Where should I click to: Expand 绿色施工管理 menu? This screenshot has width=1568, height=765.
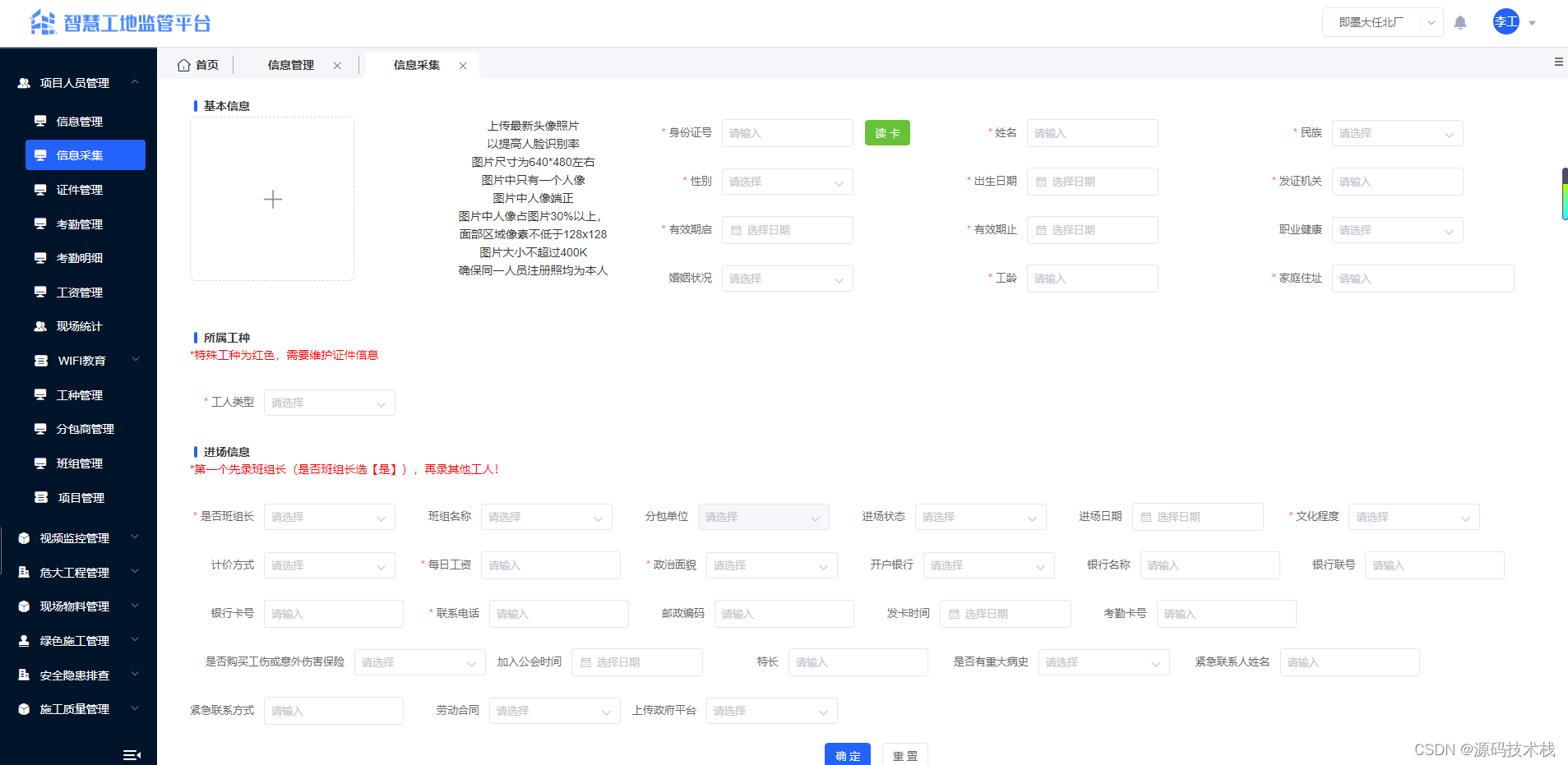pyautogui.click(x=78, y=641)
